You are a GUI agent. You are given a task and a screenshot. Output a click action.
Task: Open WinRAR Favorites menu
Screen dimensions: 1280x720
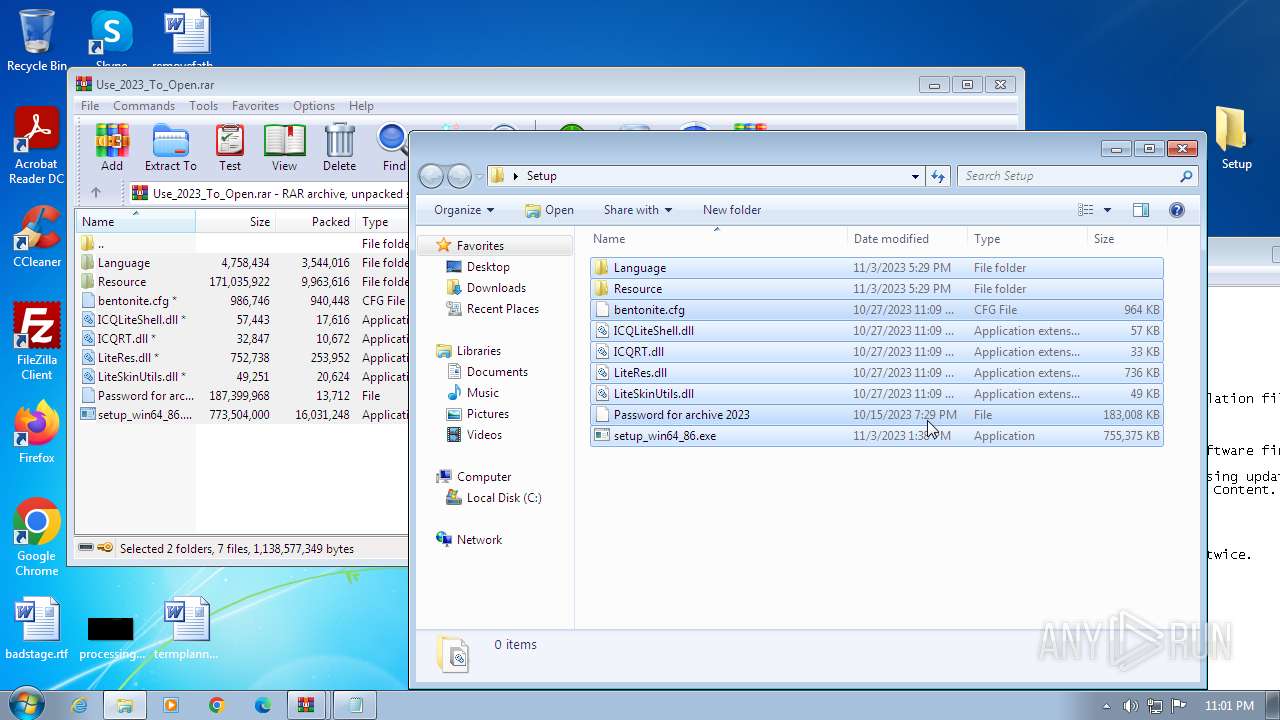(255, 106)
